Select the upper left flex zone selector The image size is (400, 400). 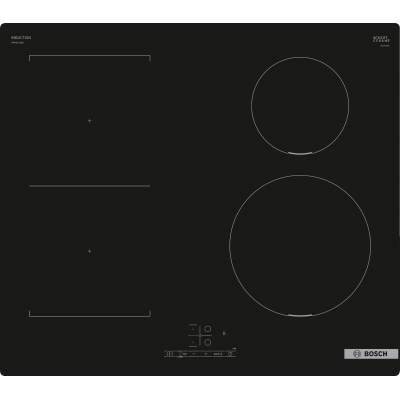[x=193, y=329]
